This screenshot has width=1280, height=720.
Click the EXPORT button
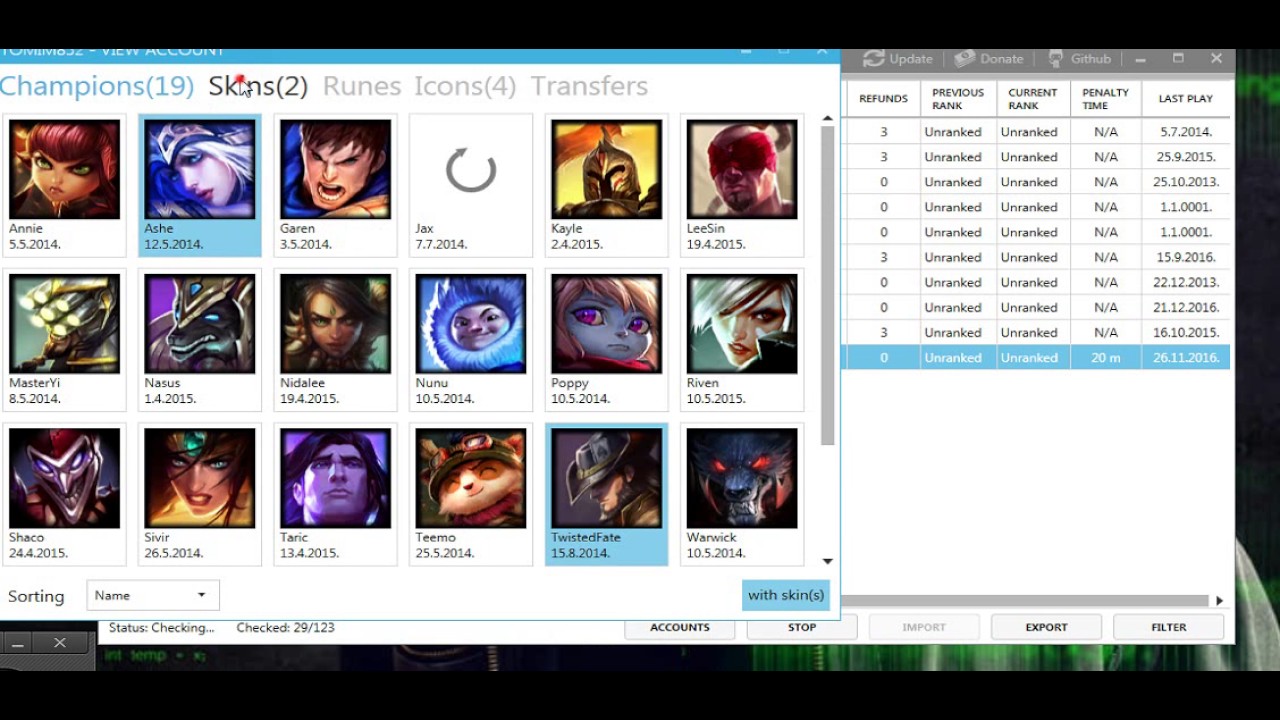pyautogui.click(x=1046, y=627)
